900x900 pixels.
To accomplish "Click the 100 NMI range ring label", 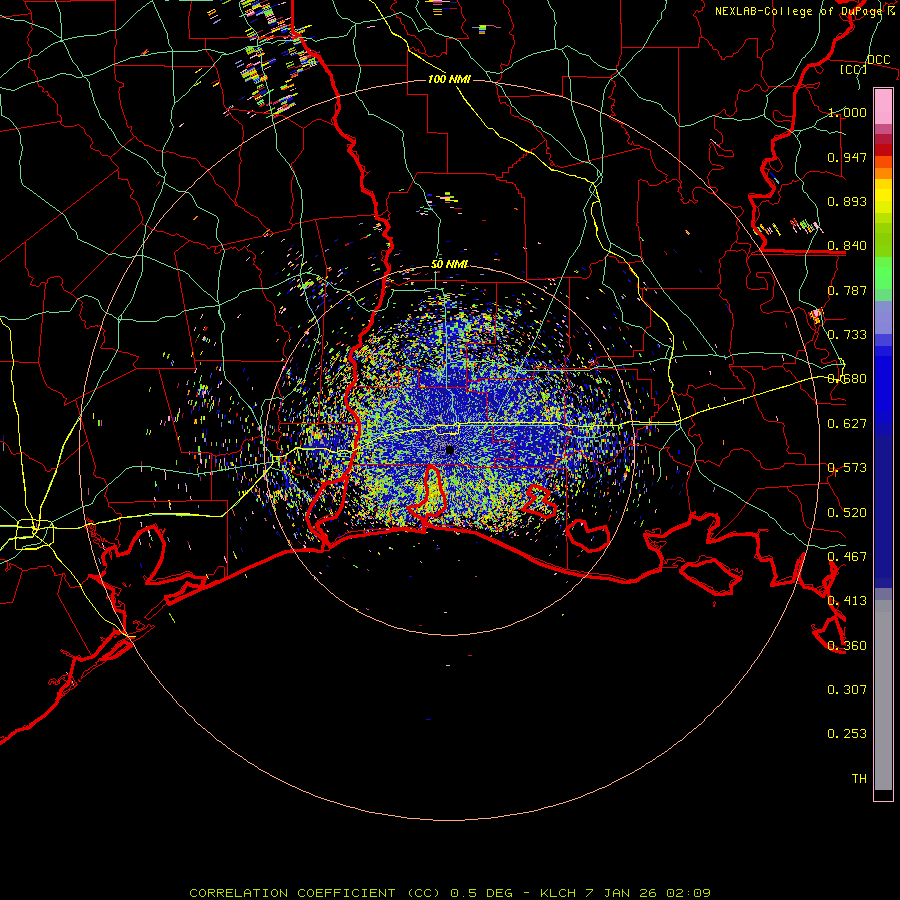I will pyautogui.click(x=449, y=79).
